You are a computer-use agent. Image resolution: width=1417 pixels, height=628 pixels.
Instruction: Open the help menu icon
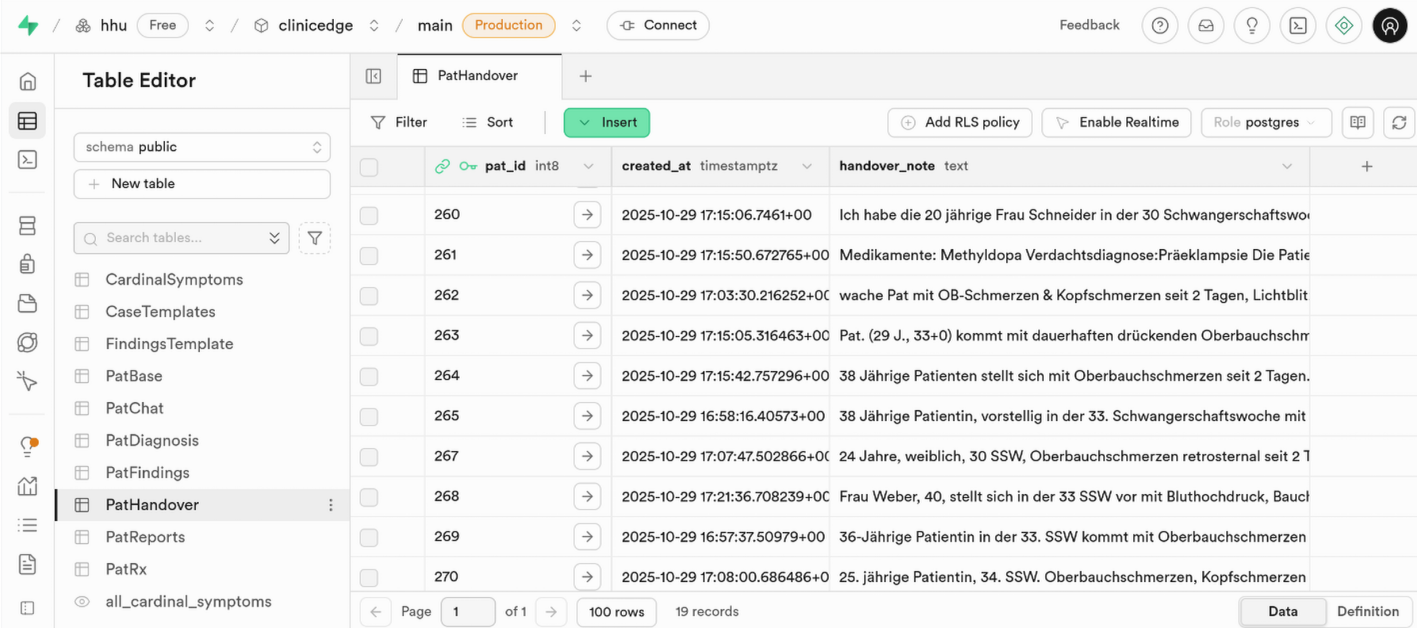pos(1160,26)
